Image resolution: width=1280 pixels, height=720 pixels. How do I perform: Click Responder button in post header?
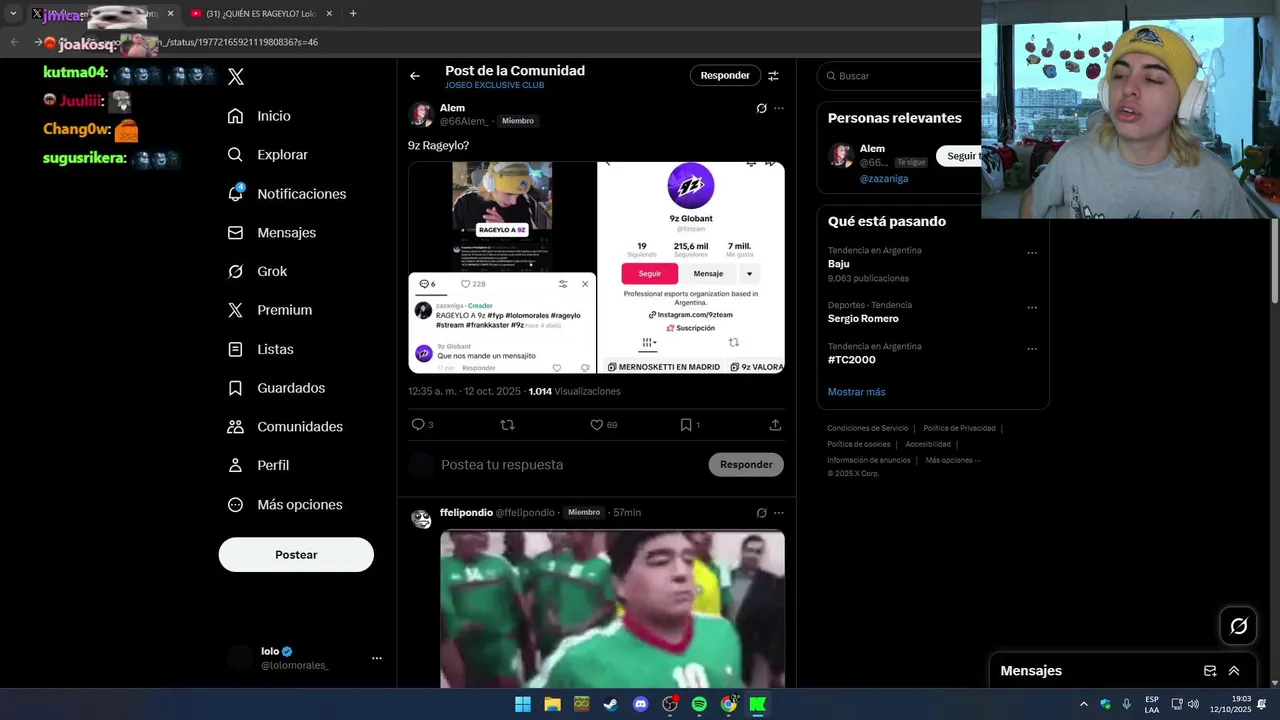point(725,75)
